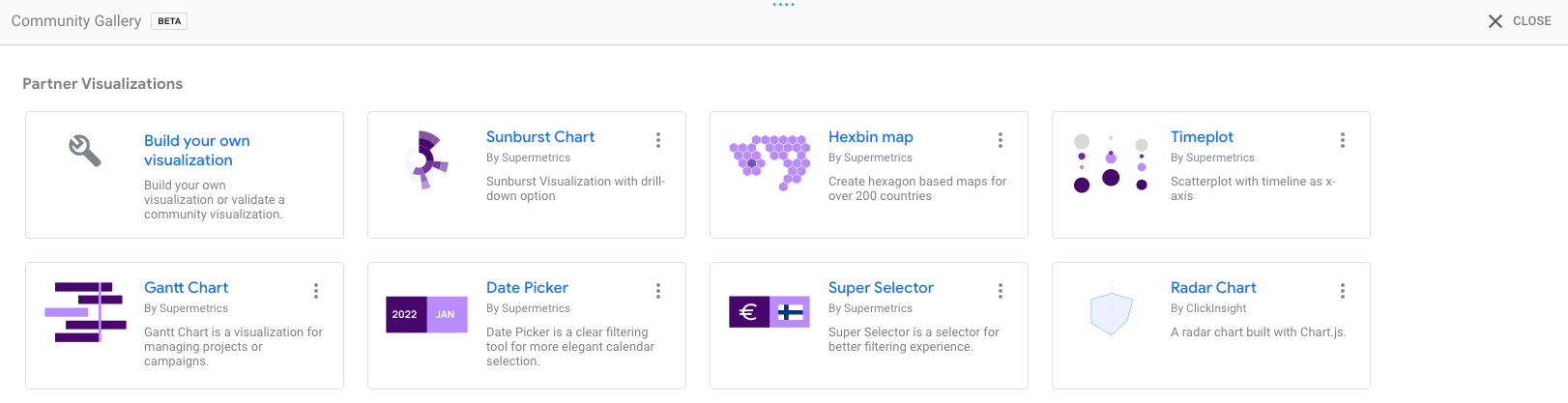Click the Hexbin map hexagon icon
1568x403 pixels.
pyautogui.click(x=769, y=161)
